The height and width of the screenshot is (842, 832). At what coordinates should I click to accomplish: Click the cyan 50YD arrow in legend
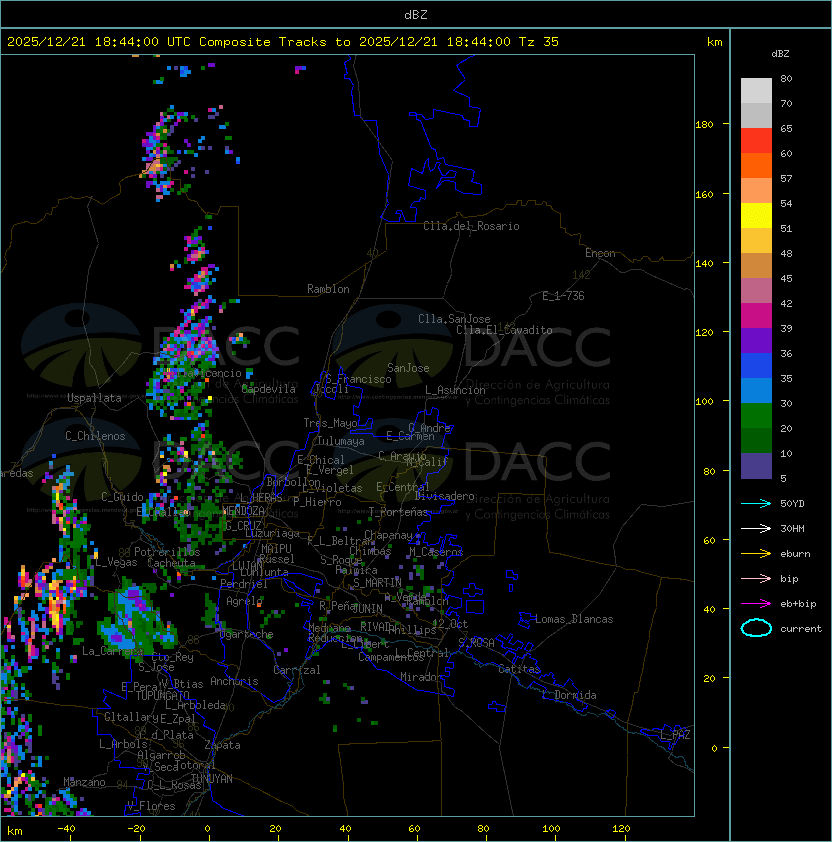point(756,504)
